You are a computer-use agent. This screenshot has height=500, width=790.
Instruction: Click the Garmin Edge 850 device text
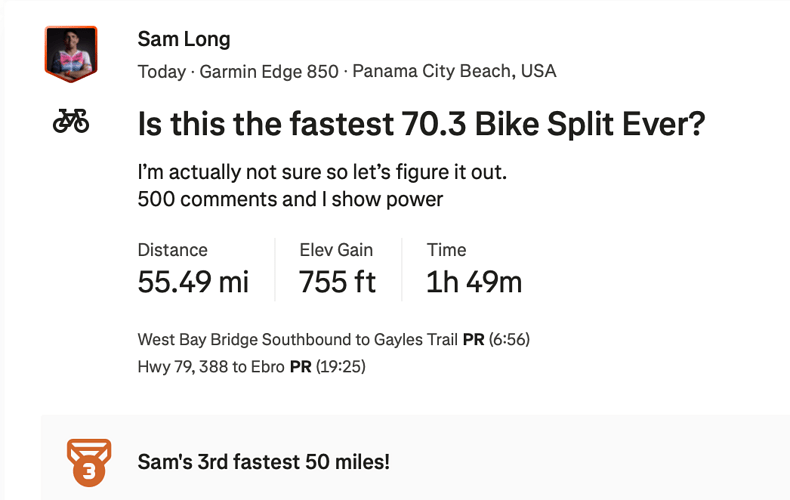point(269,72)
